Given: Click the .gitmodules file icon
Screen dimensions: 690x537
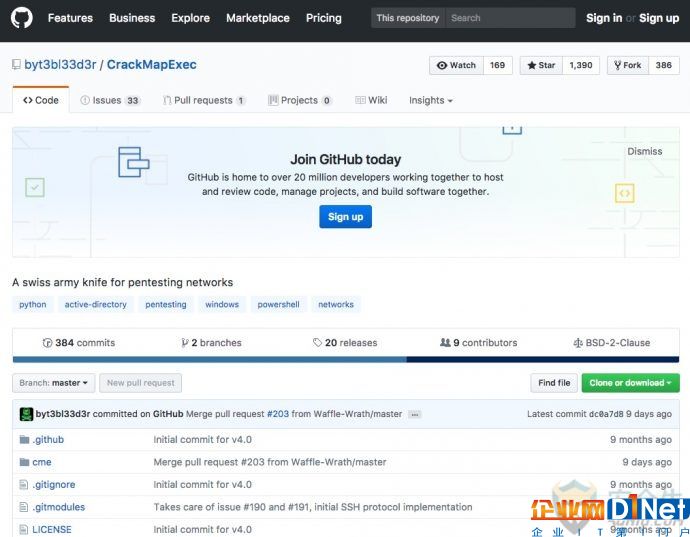Looking at the screenshot, I should pyautogui.click(x=24, y=507).
